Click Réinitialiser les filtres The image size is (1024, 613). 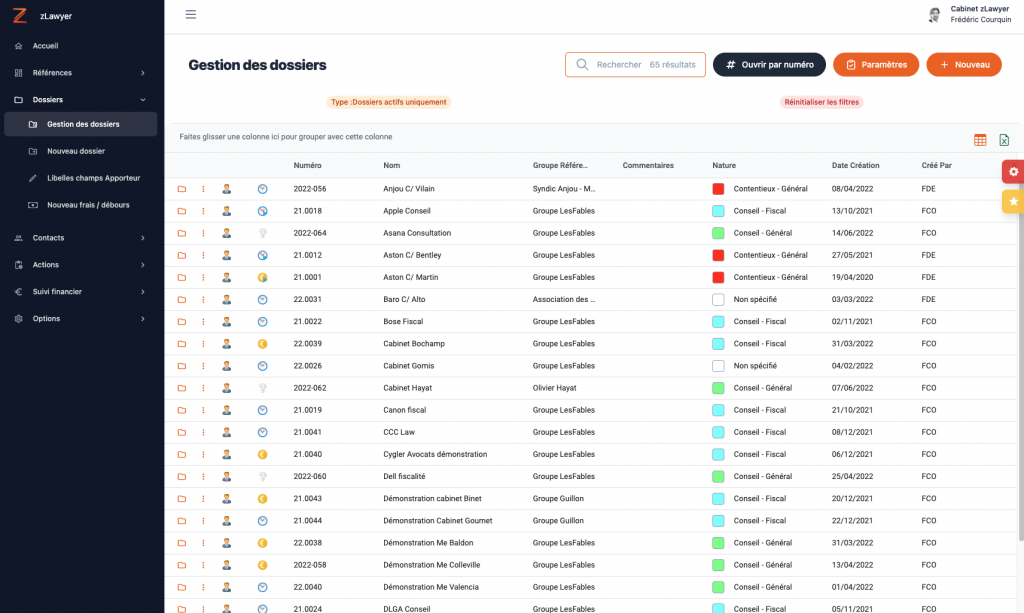[822, 102]
